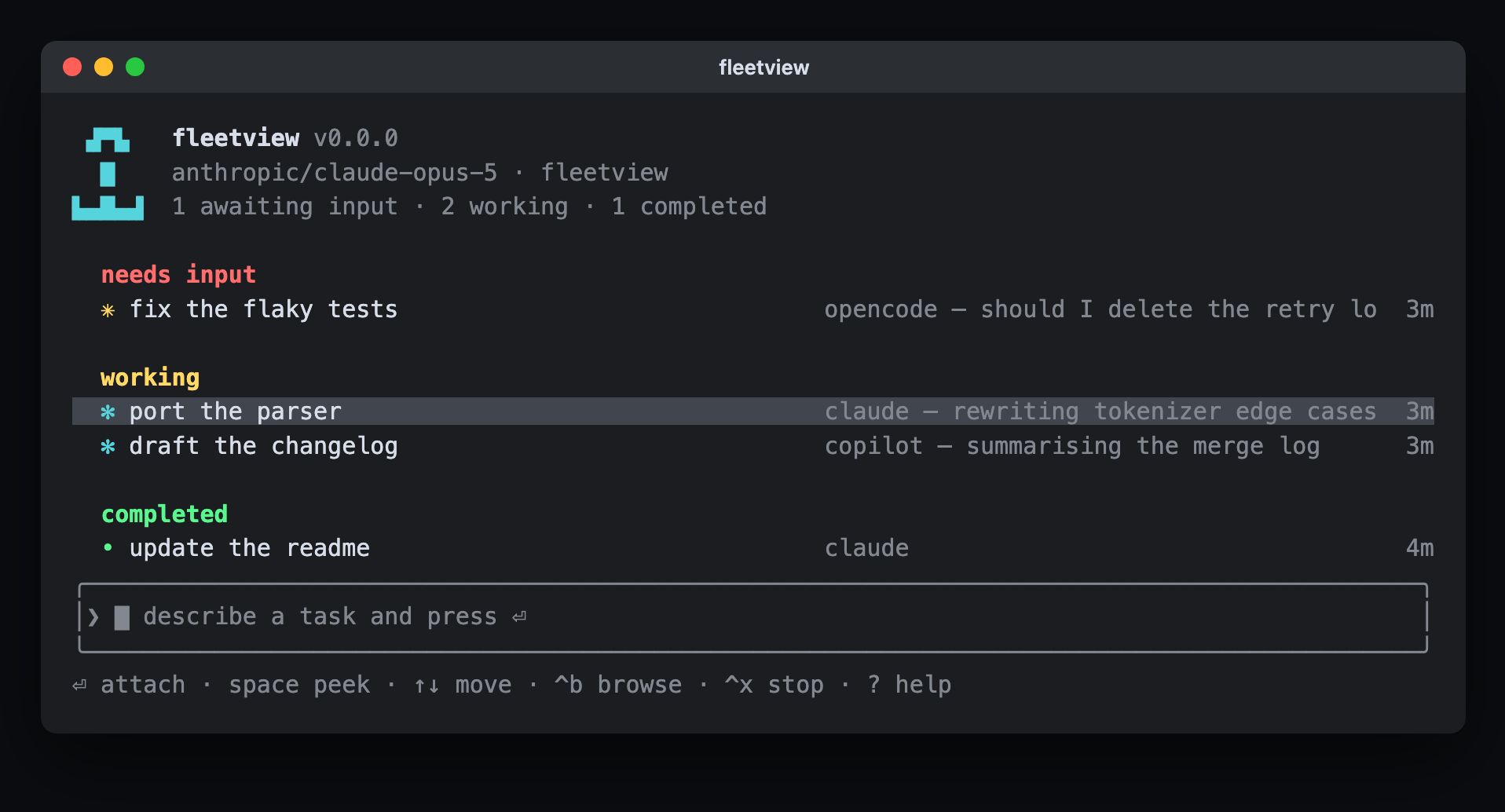This screenshot has width=1505, height=812.
Task: Select the 'draft the changelog' task
Action: point(752,446)
